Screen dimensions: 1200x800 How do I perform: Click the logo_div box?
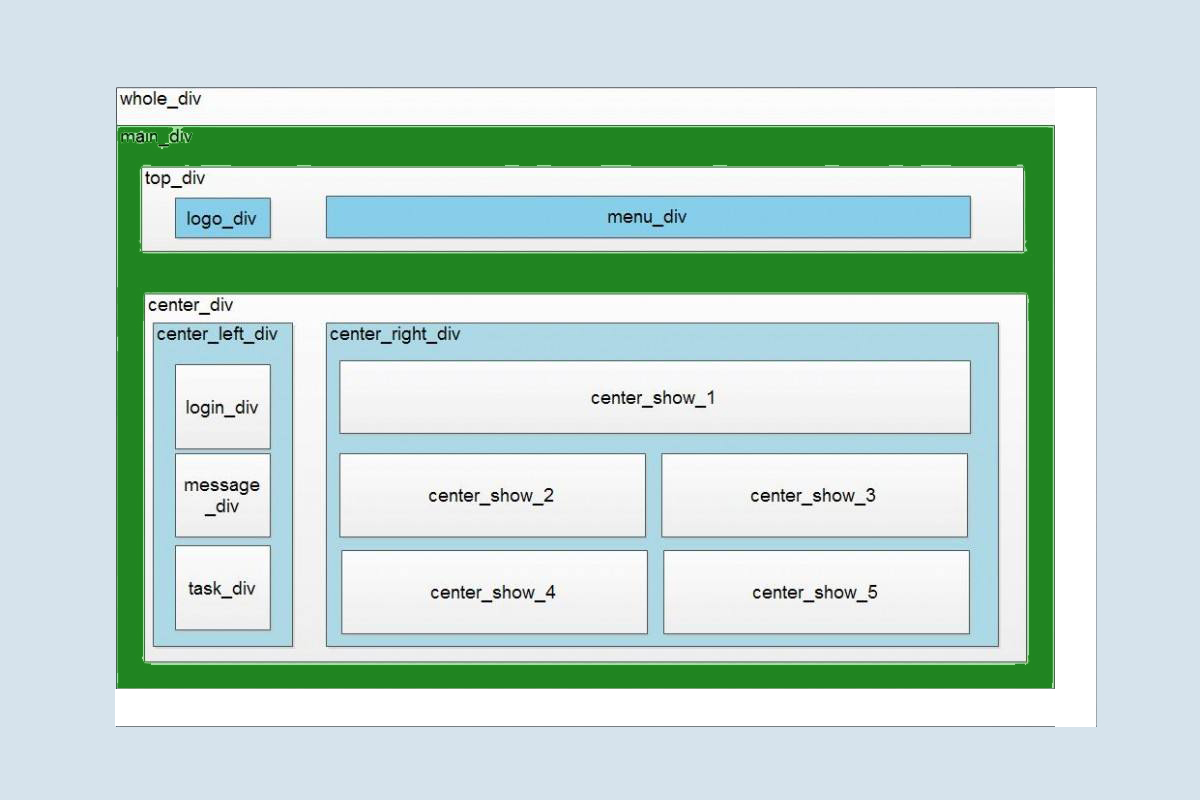[x=222, y=218]
